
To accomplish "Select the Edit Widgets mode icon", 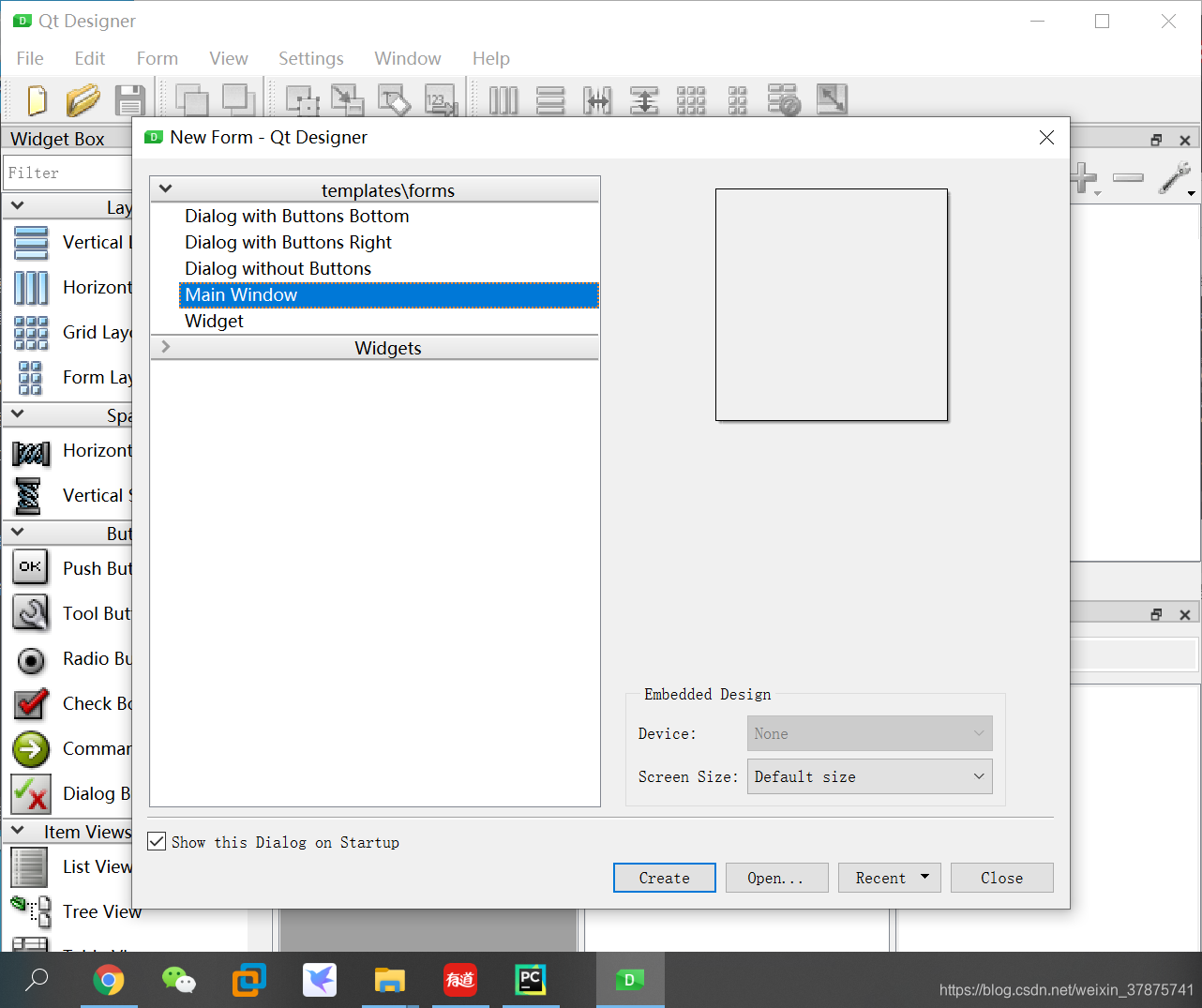I will point(302,100).
